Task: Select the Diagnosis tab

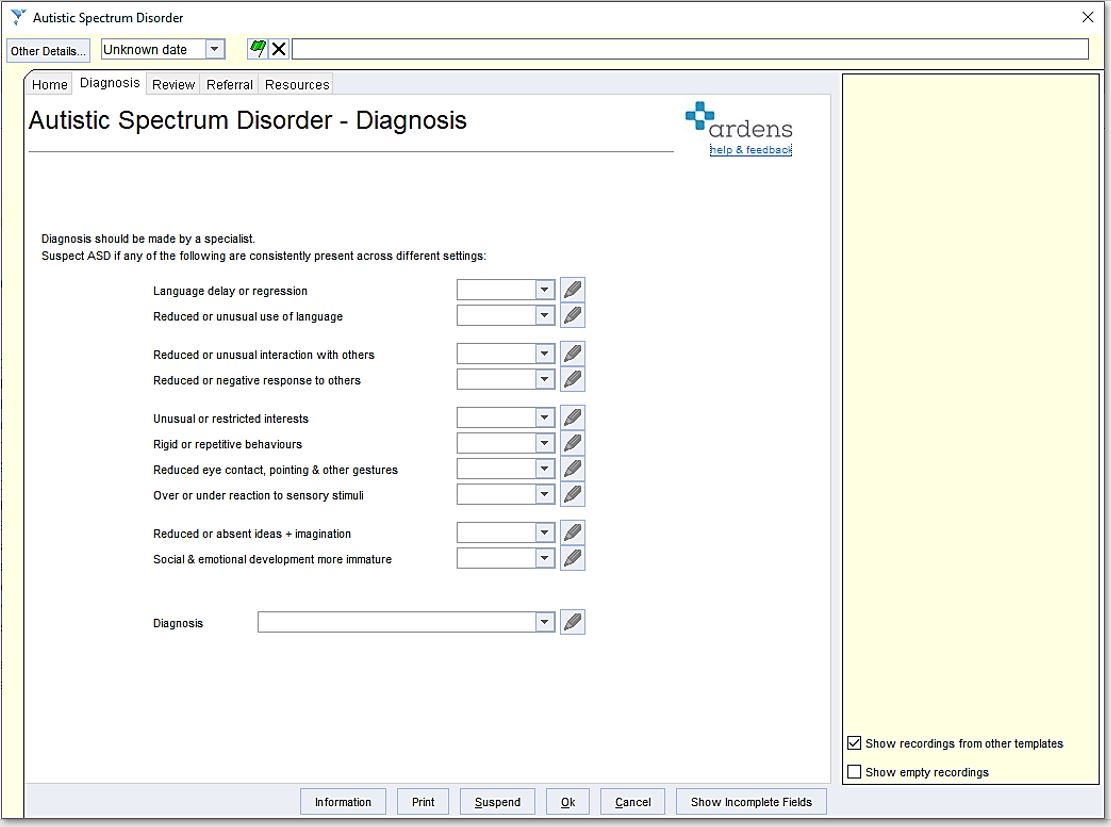Action: (110, 82)
